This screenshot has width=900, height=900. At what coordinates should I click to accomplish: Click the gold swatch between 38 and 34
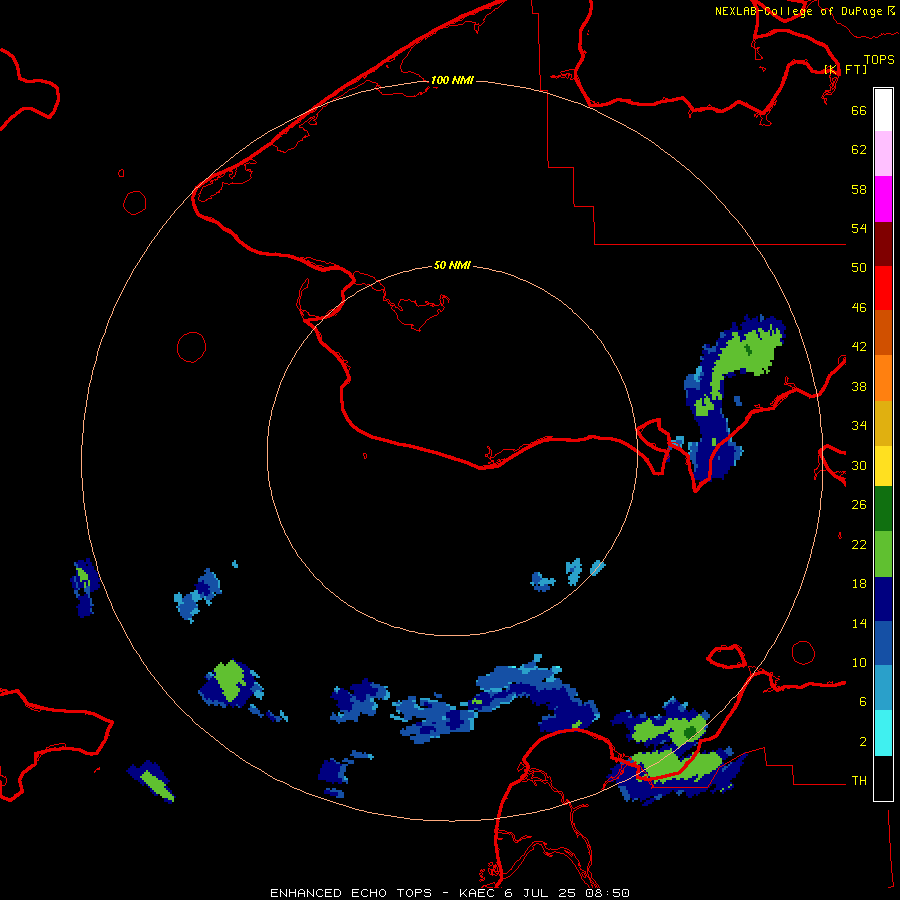(883, 423)
